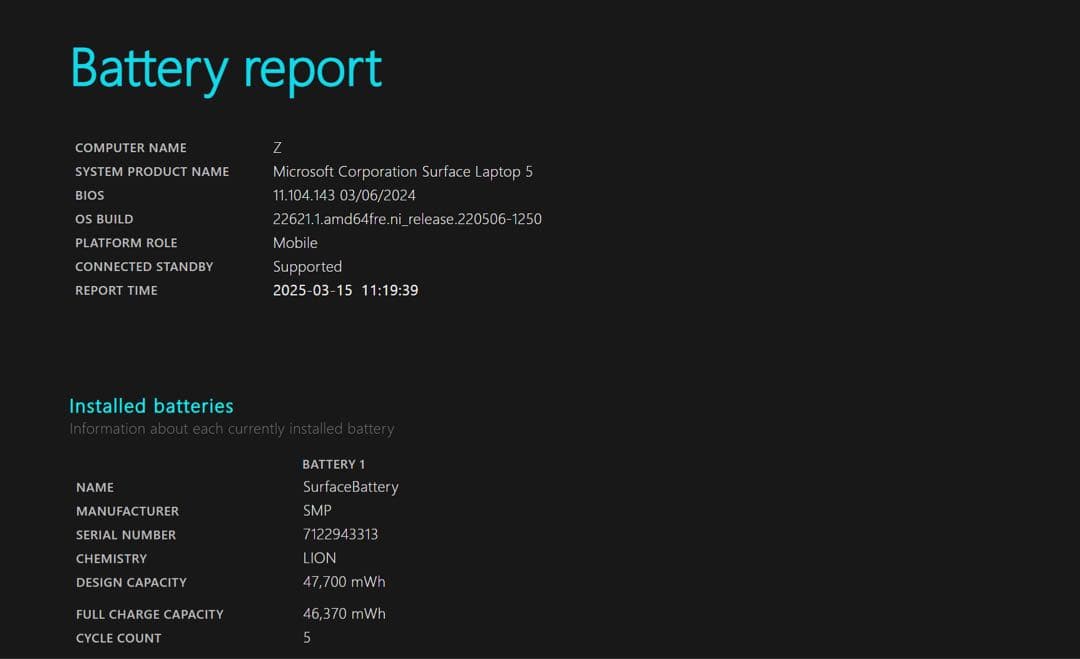Image resolution: width=1080 pixels, height=659 pixels.
Task: Select the COMPUTER NAME label
Action: pyautogui.click(x=130, y=147)
